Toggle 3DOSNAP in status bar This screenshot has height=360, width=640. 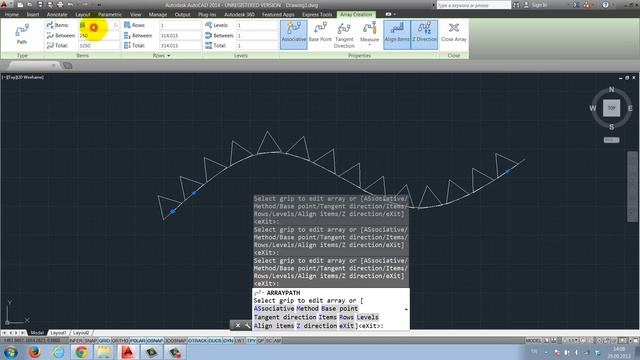(x=175, y=340)
